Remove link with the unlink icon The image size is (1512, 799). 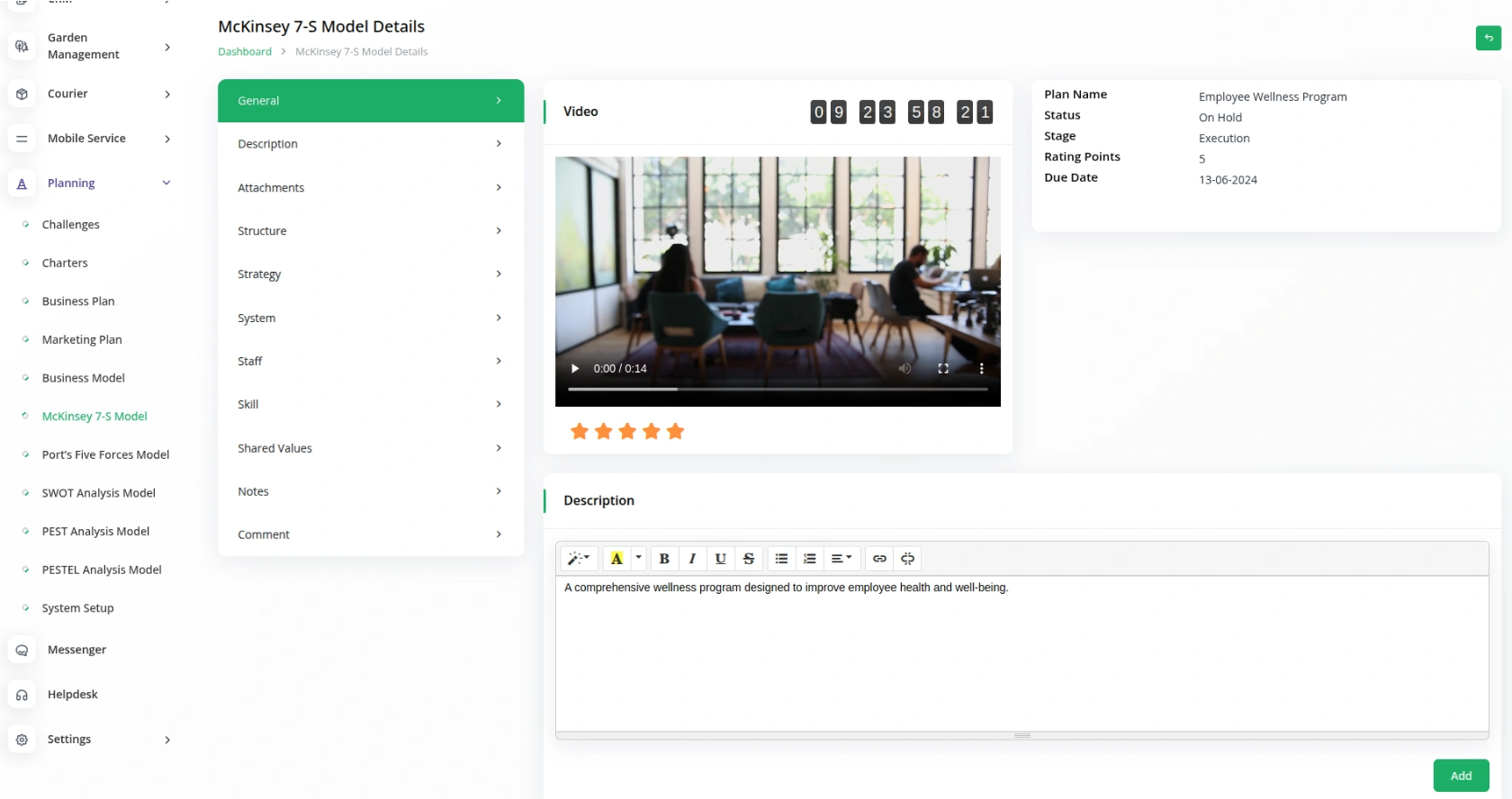pyautogui.click(x=908, y=559)
